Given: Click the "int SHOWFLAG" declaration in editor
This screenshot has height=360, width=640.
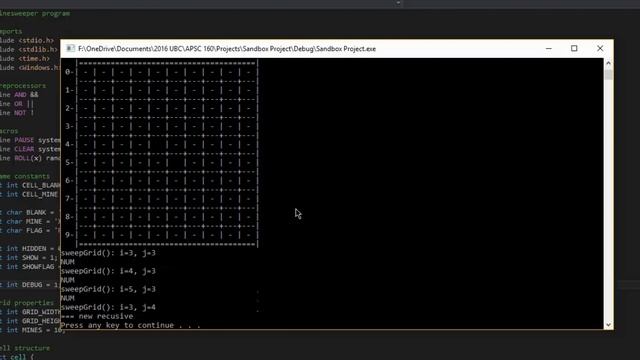Looking at the screenshot, I should click(30, 267).
